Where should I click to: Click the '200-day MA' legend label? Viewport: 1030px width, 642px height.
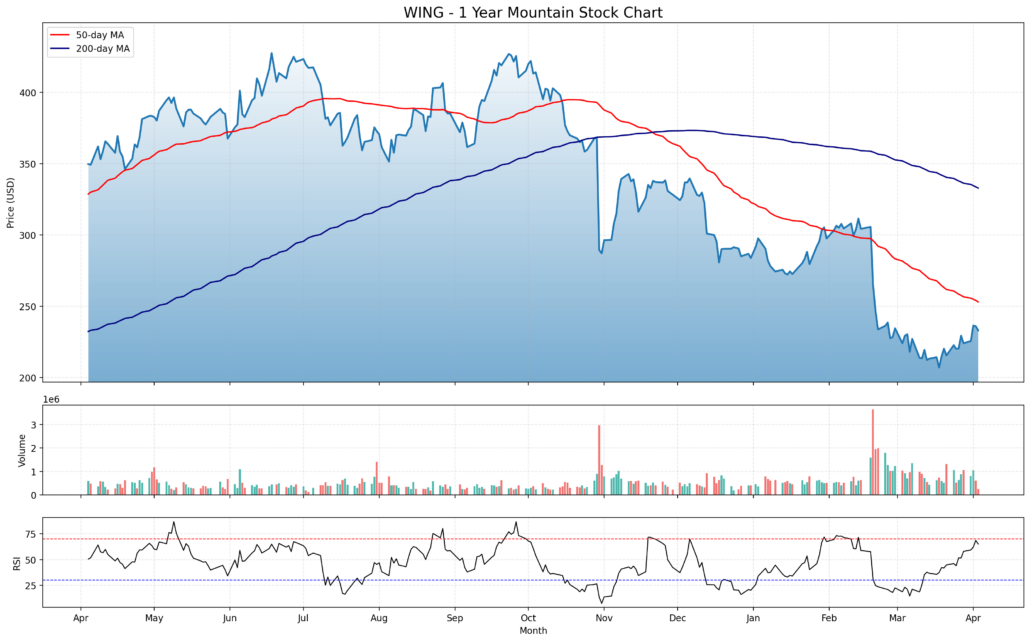coord(102,49)
